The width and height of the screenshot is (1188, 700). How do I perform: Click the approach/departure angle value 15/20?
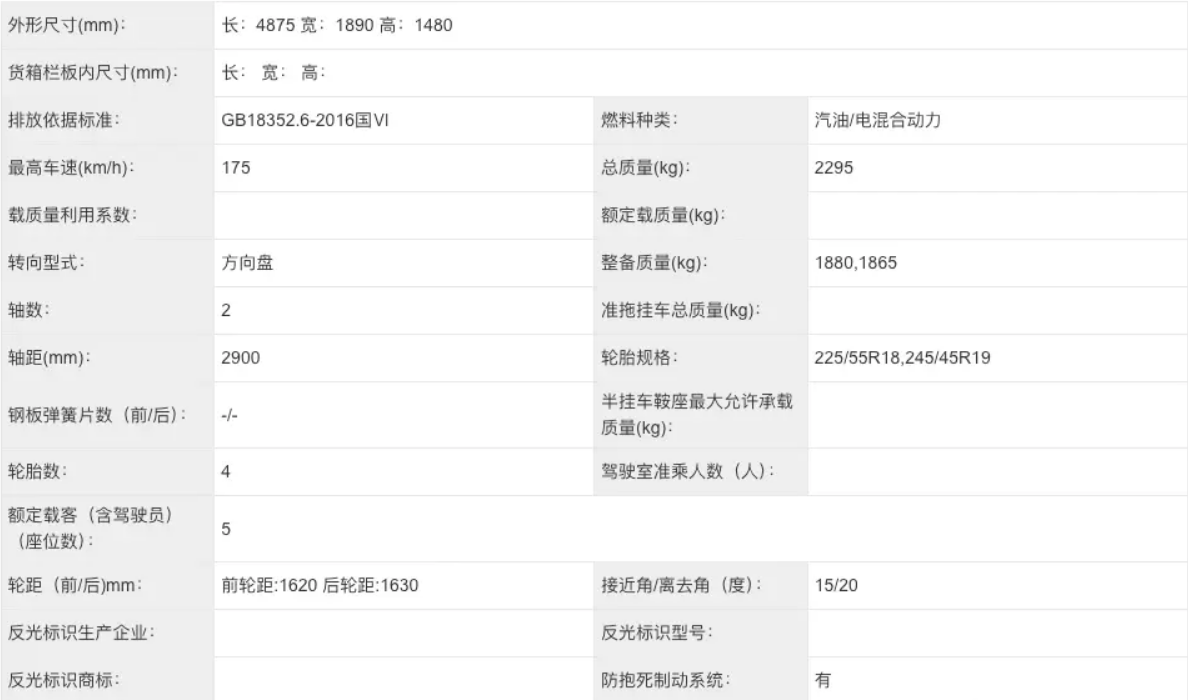[x=836, y=585]
